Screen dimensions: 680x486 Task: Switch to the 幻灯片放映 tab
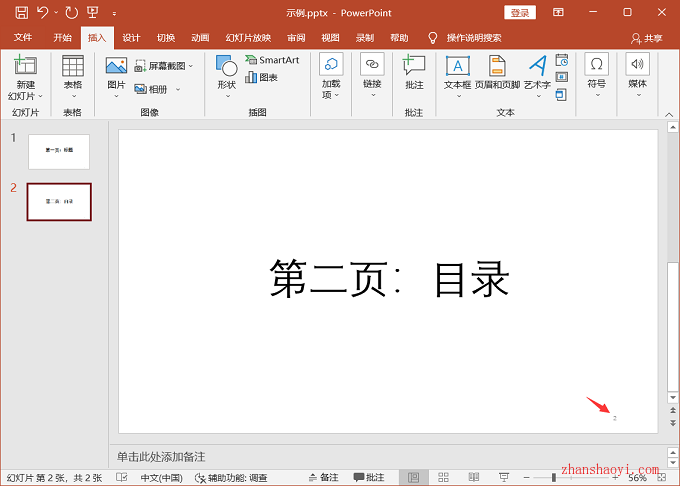coord(248,38)
